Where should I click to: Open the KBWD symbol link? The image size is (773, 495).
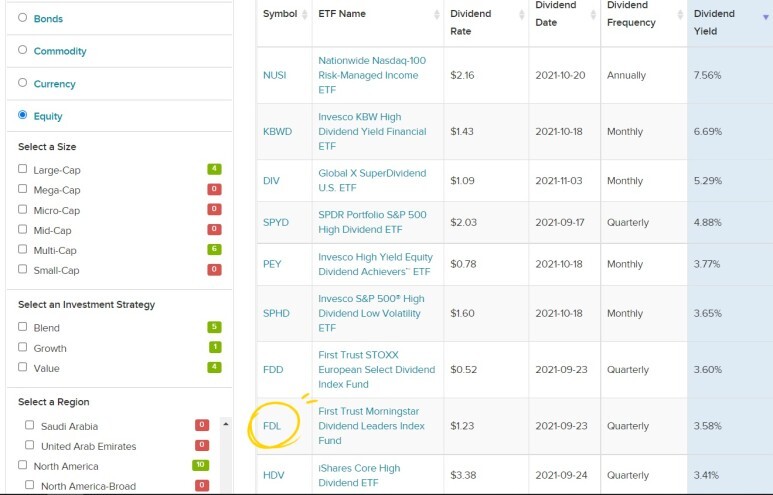point(278,132)
